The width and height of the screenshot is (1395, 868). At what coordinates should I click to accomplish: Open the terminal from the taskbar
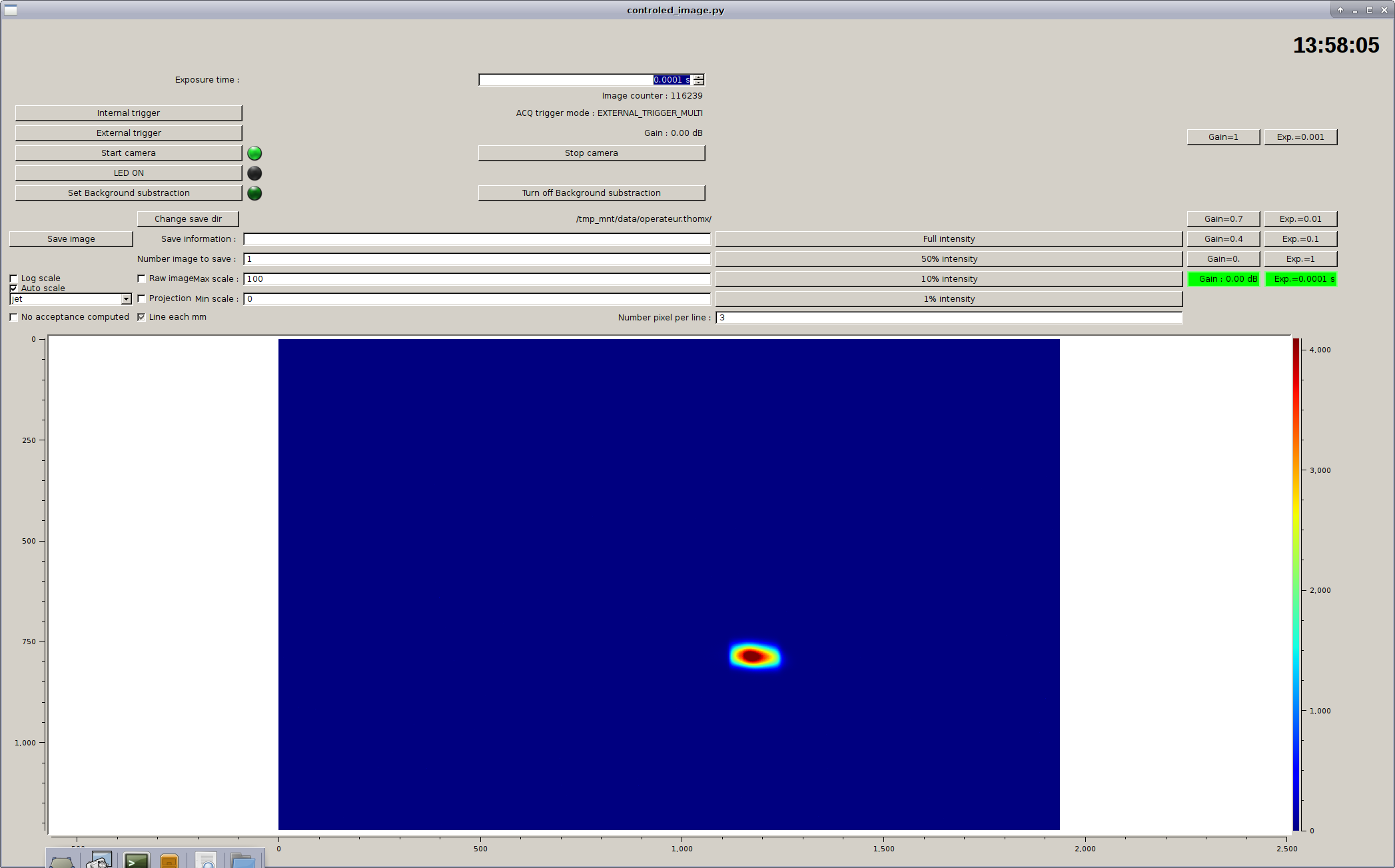(137, 861)
